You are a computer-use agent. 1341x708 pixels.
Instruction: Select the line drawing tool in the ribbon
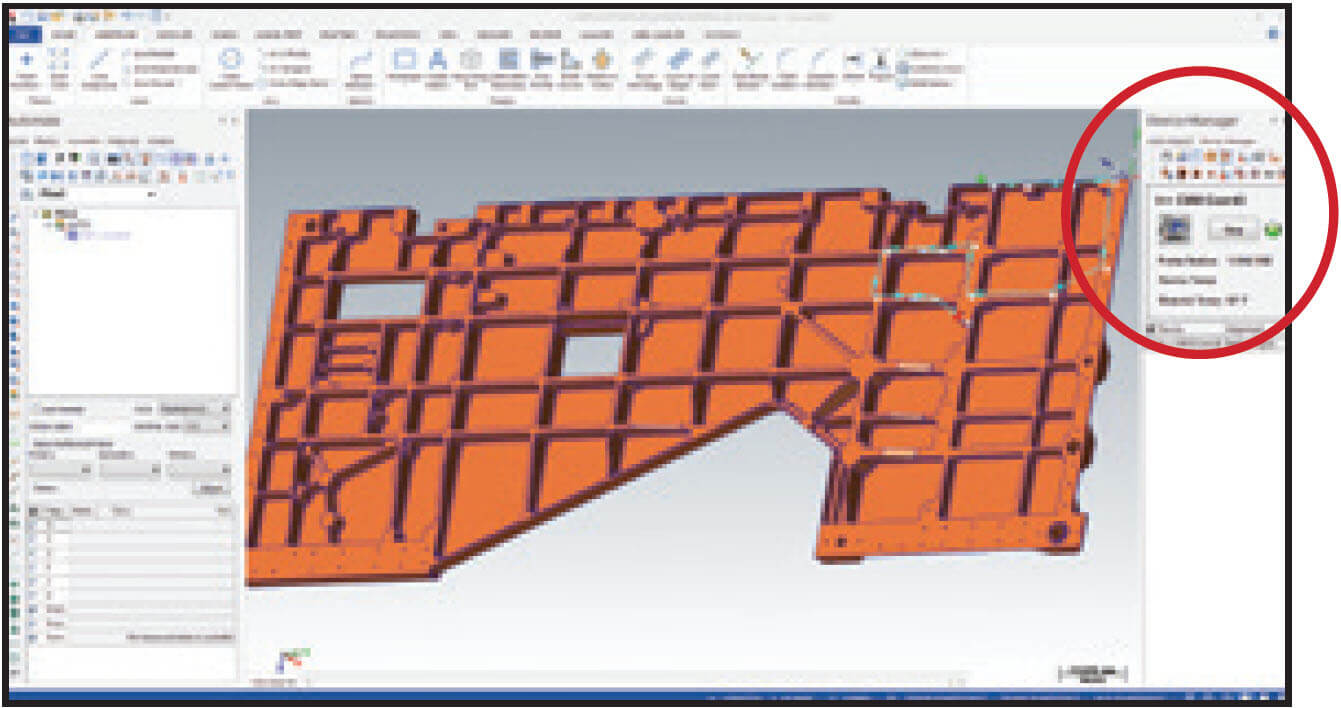97,60
